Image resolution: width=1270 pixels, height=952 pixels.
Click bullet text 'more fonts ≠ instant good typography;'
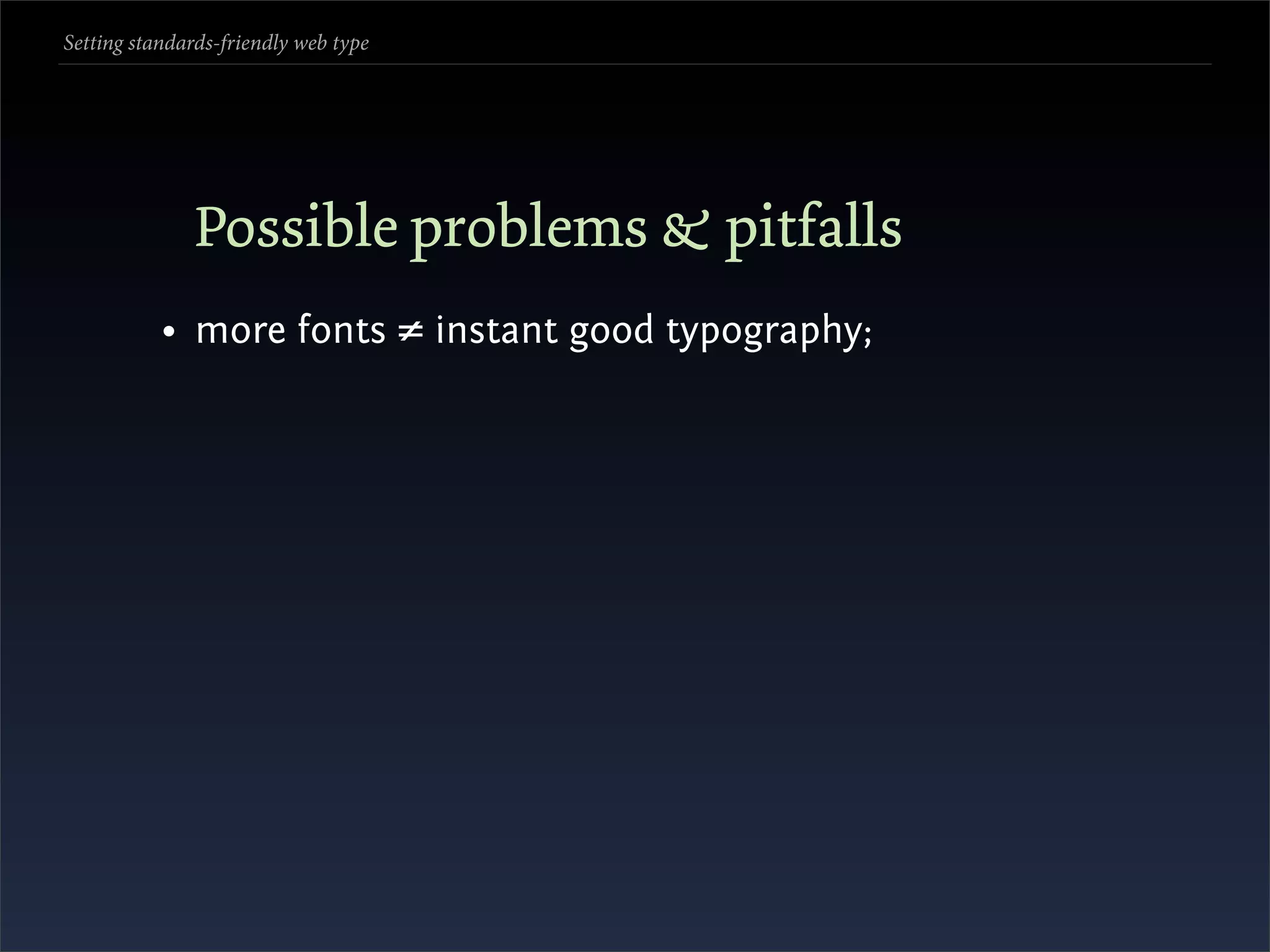tap(534, 331)
